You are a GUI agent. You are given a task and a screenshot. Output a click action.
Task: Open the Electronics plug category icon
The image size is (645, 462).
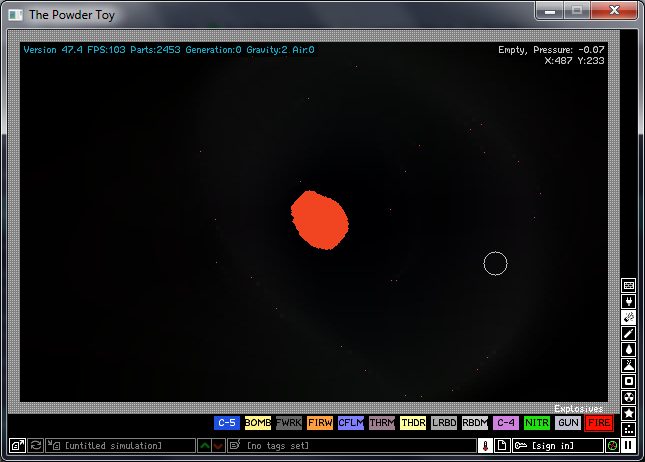(x=629, y=301)
